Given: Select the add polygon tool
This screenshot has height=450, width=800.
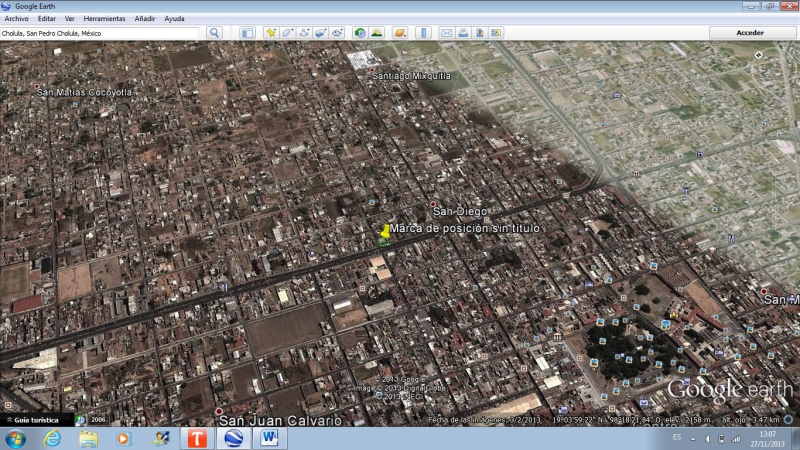Looking at the screenshot, I should point(287,33).
